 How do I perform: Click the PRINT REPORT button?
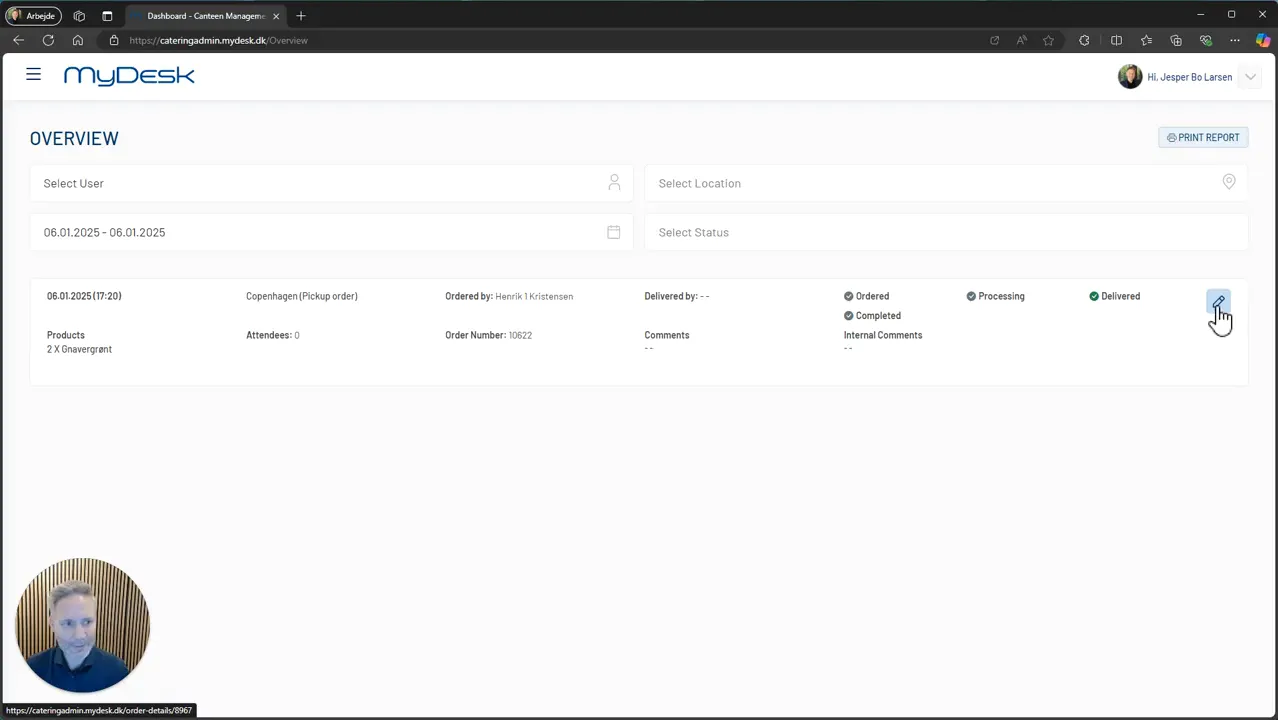coord(1203,138)
